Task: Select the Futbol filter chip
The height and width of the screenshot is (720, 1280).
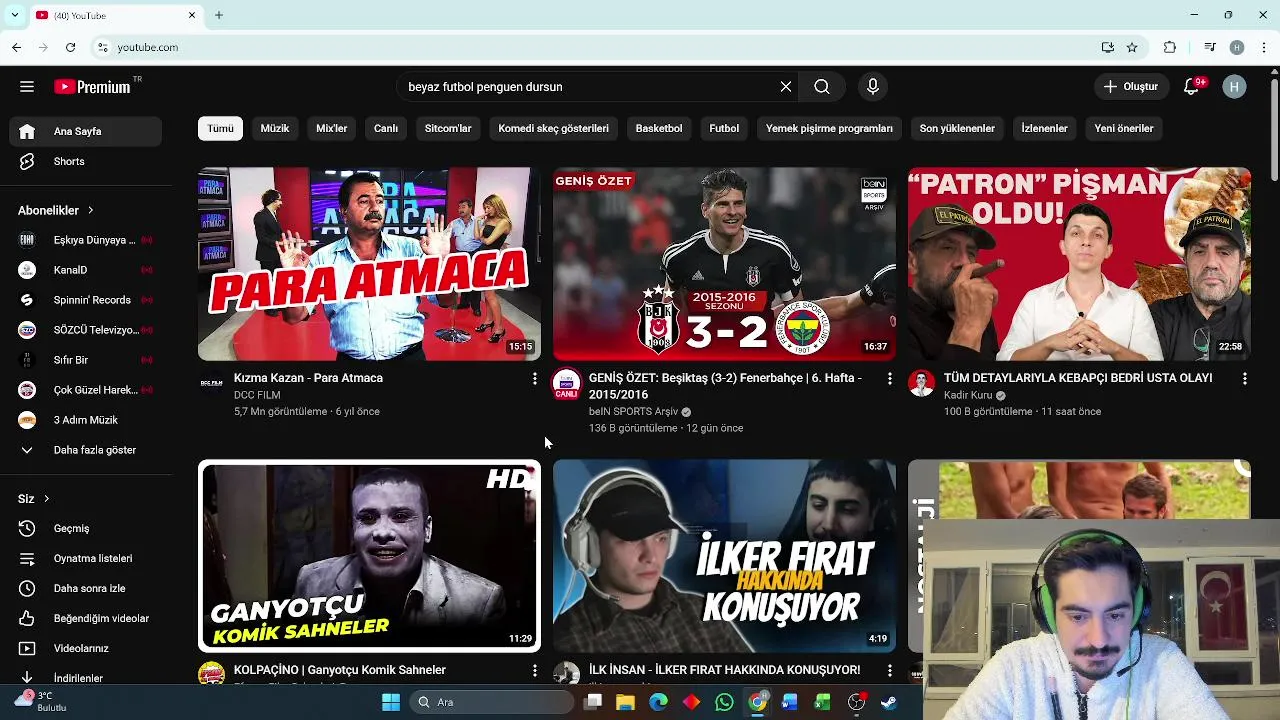Action: click(x=724, y=128)
